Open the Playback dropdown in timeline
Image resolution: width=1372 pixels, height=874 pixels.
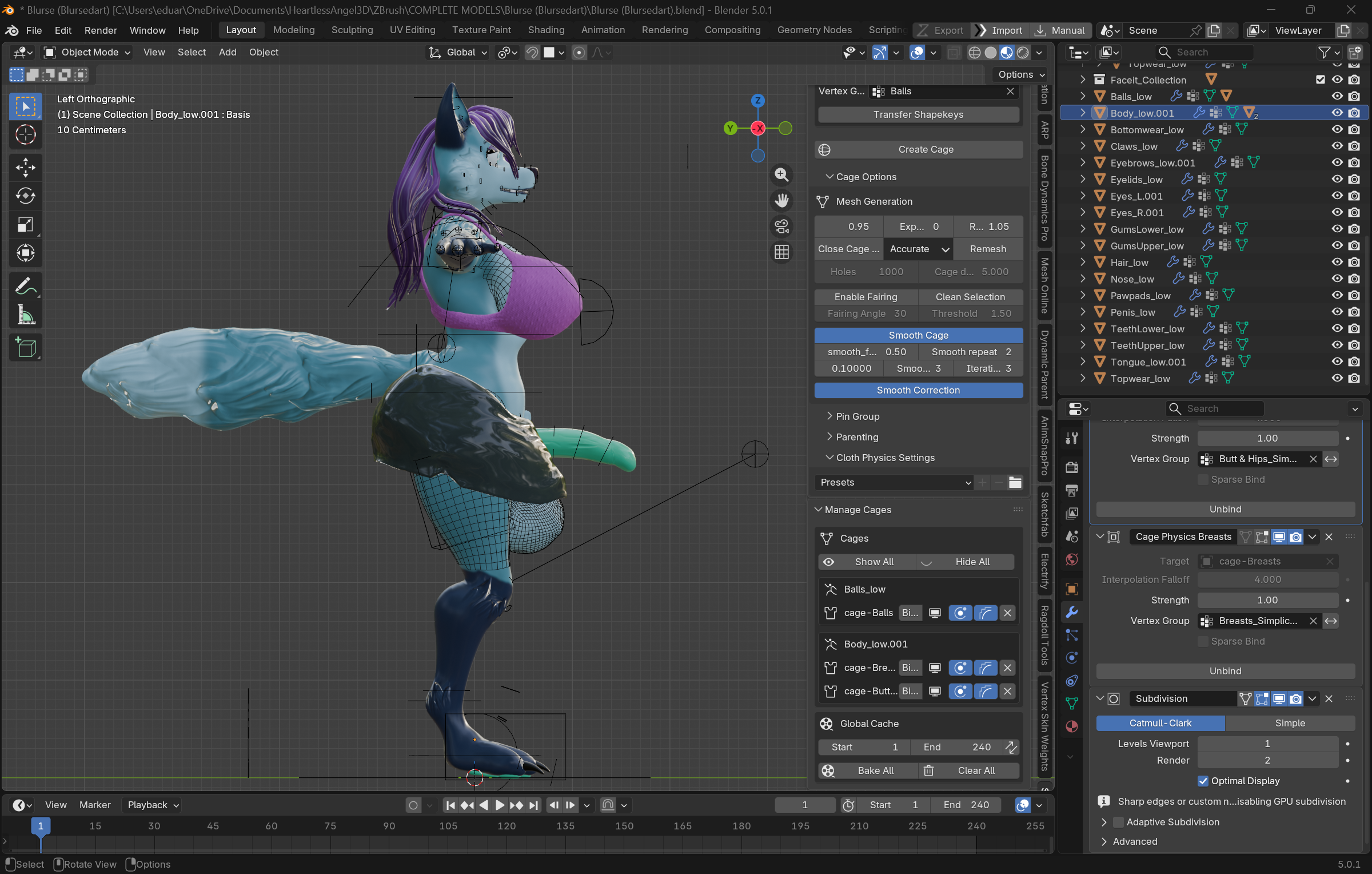pyautogui.click(x=152, y=805)
